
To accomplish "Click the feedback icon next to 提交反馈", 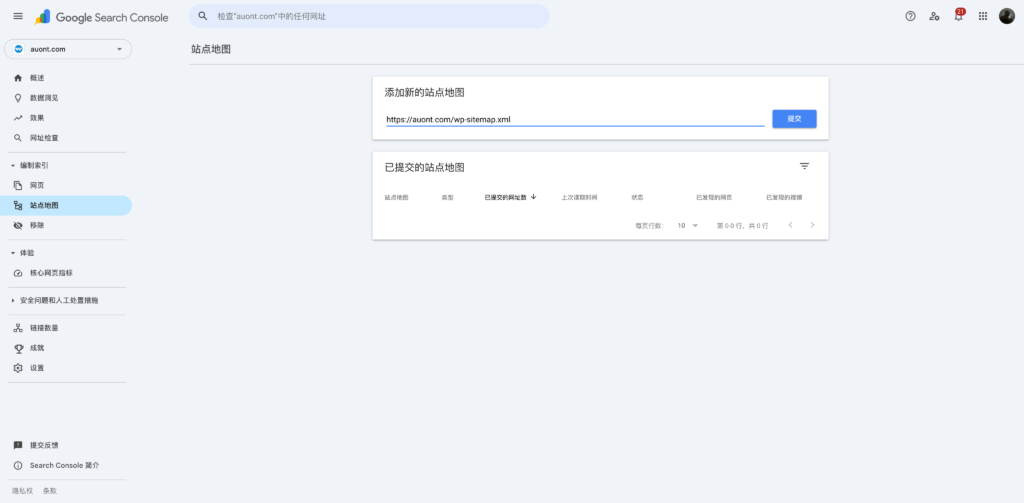I will pos(18,446).
